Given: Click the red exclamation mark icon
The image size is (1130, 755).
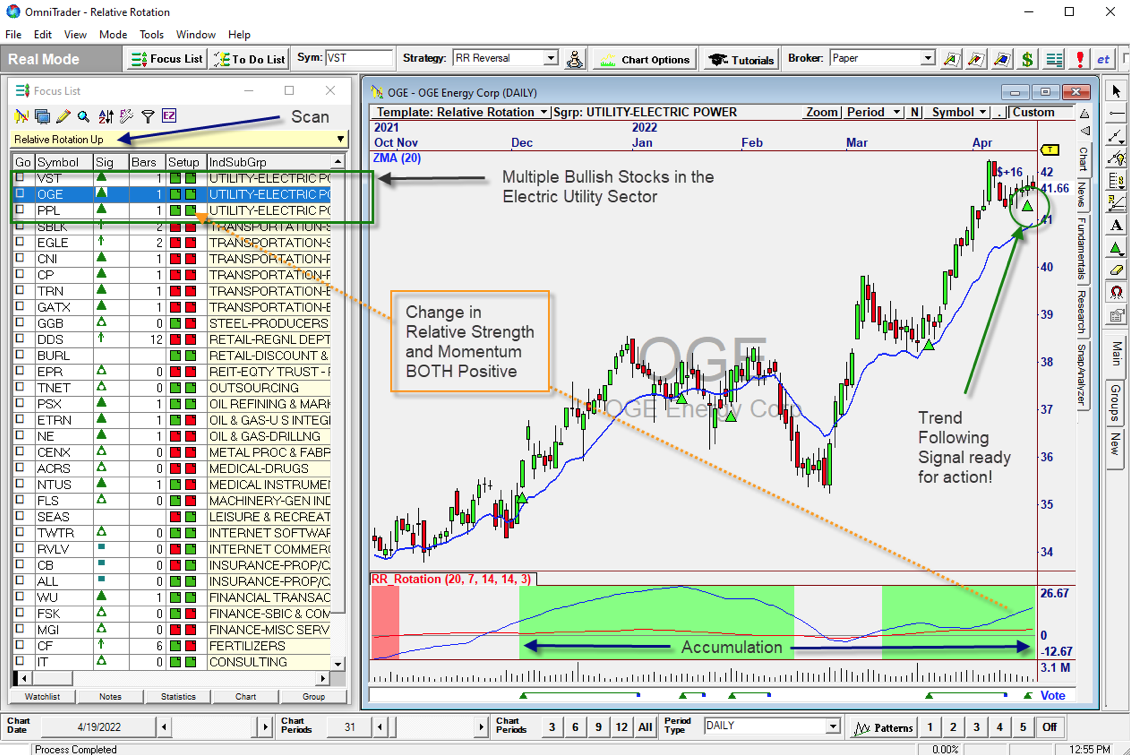Looking at the screenshot, I should (x=1080, y=59).
